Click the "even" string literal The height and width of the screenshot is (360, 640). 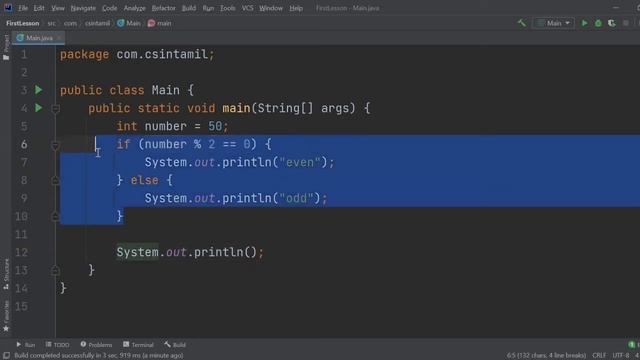[x=300, y=162]
